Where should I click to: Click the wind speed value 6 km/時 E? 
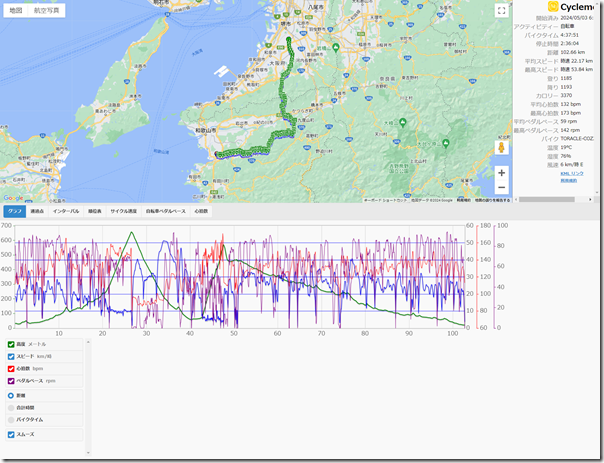point(572,165)
